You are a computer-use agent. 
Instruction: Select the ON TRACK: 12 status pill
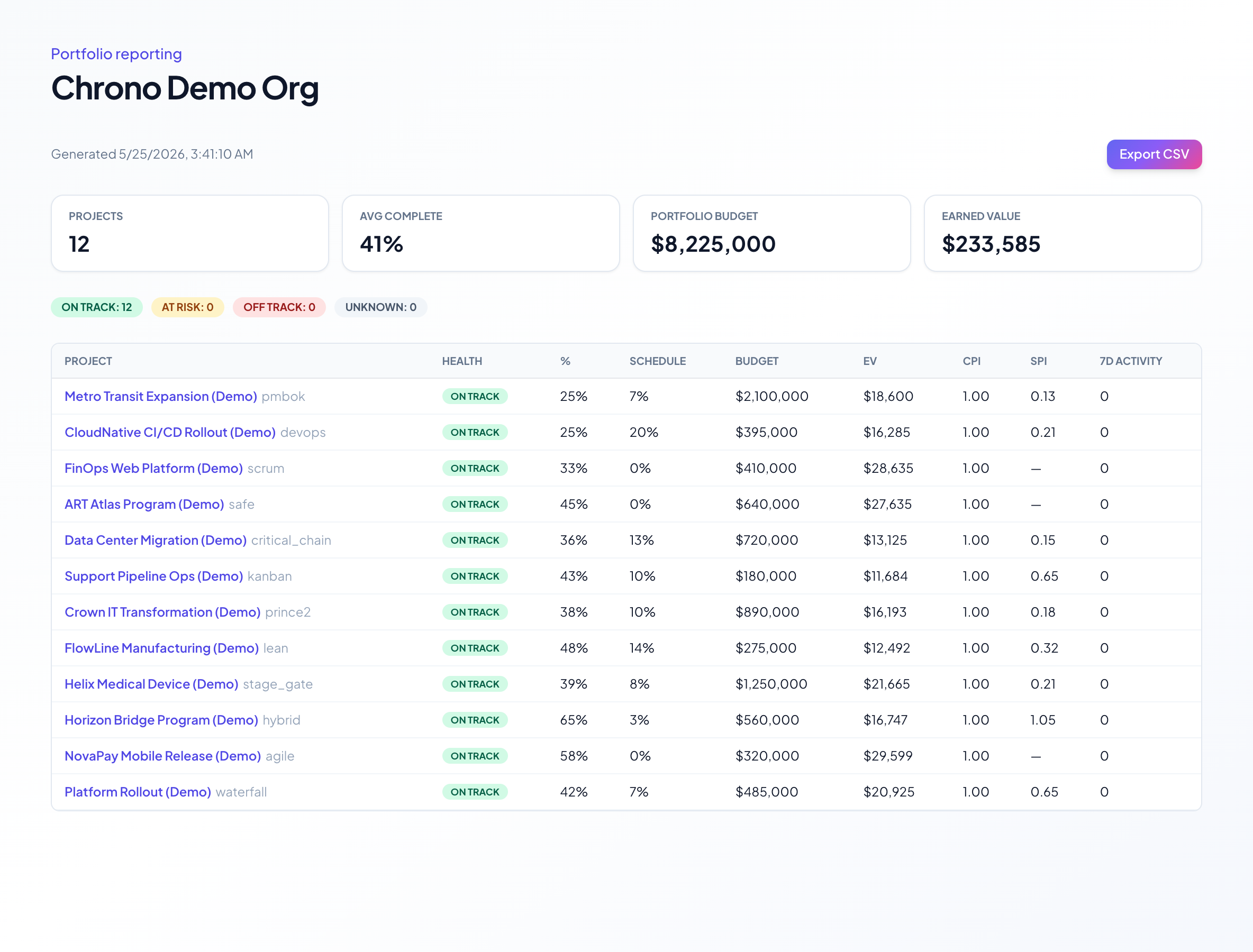pyautogui.click(x=96, y=307)
